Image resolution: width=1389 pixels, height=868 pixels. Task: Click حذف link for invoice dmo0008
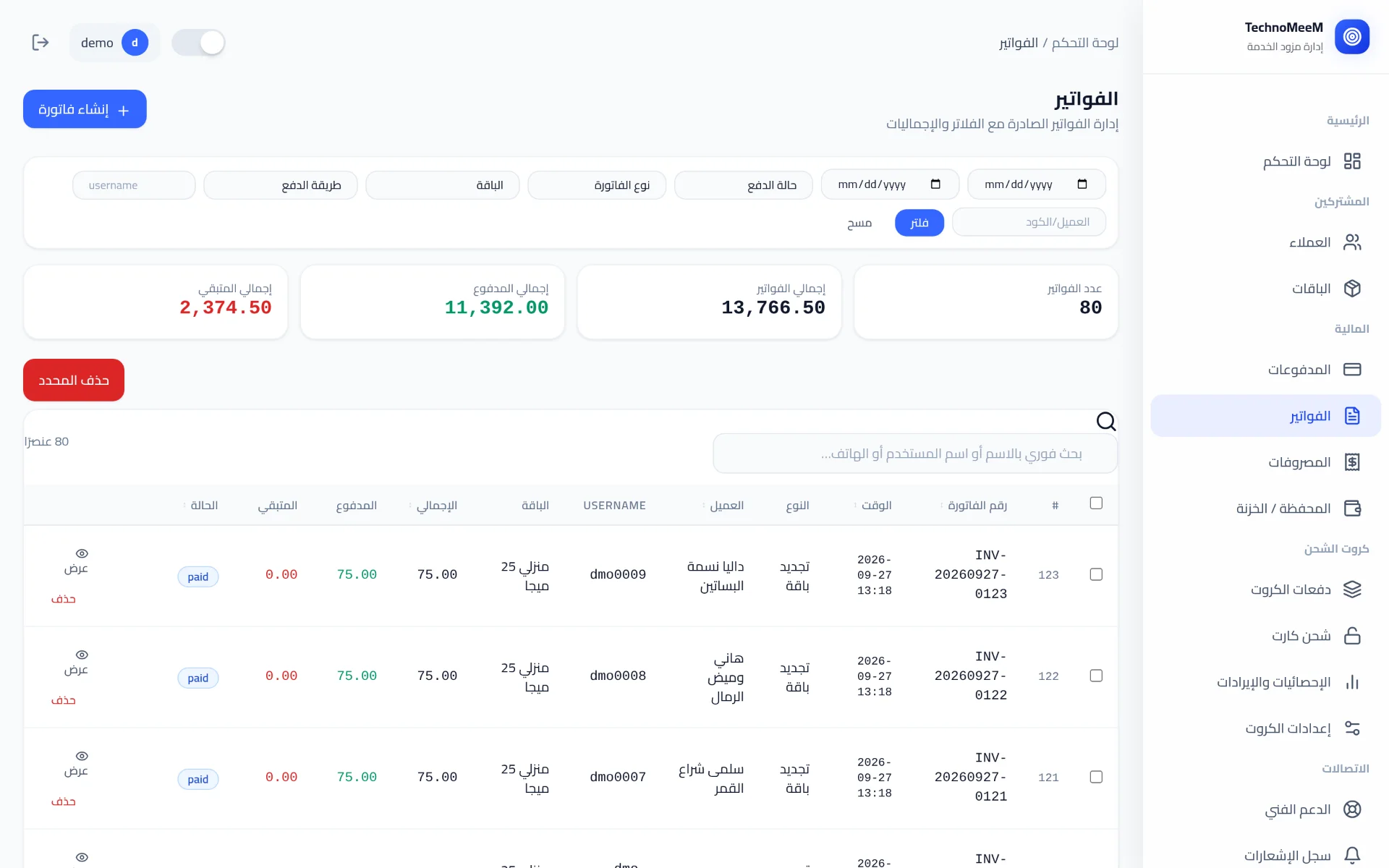coord(63,700)
